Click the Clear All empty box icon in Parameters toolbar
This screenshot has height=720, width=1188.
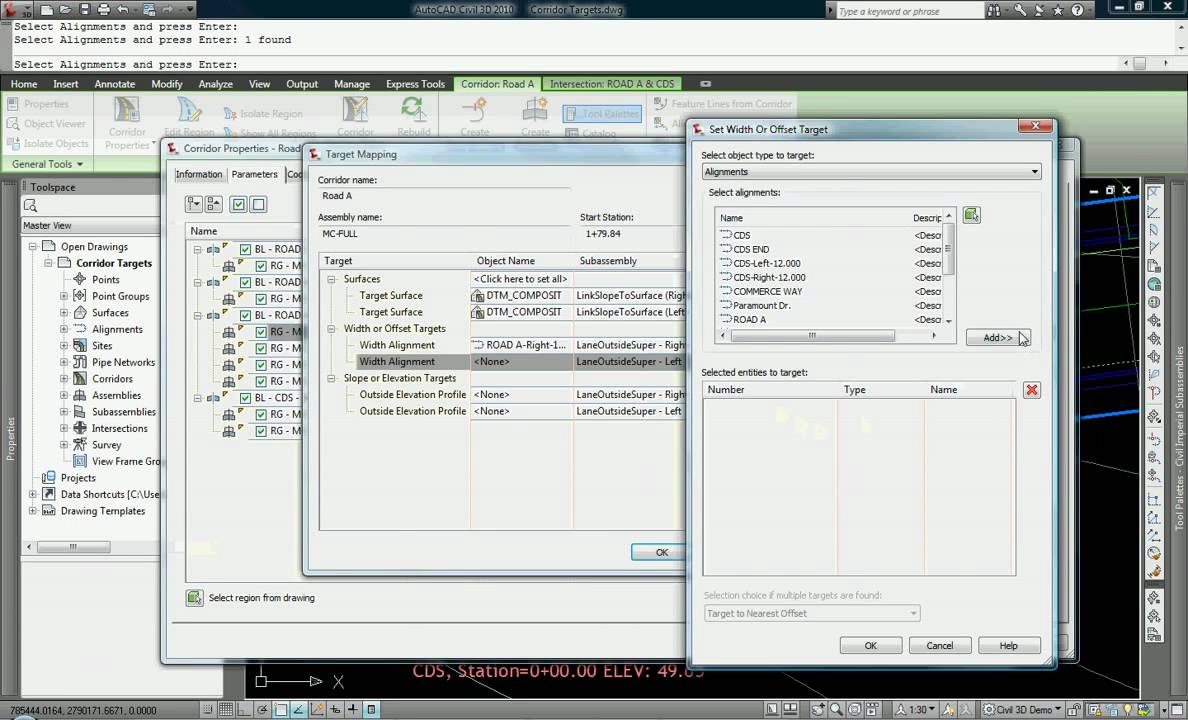click(258, 204)
